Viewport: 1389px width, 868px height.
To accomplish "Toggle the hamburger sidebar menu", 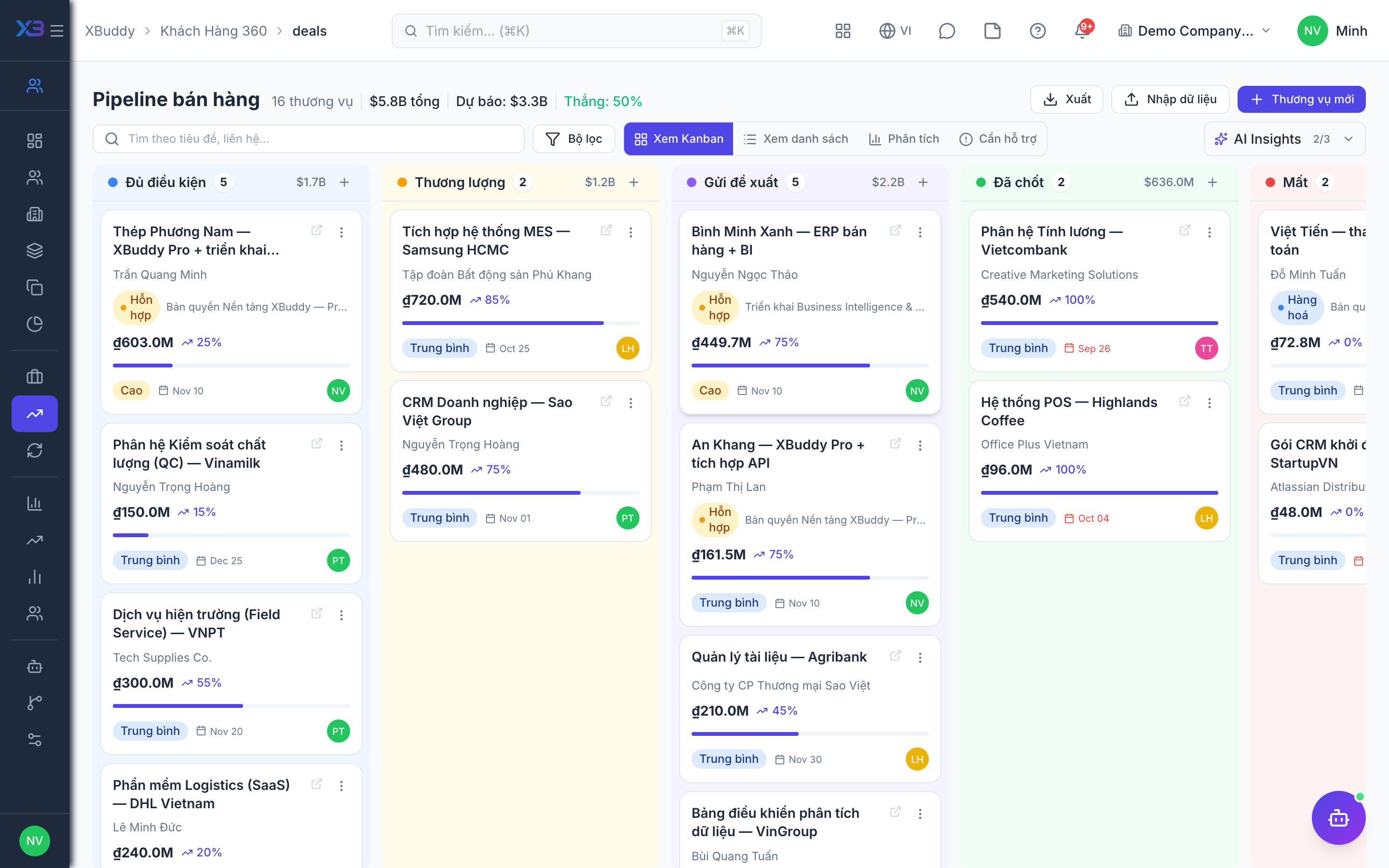I will click(x=57, y=30).
